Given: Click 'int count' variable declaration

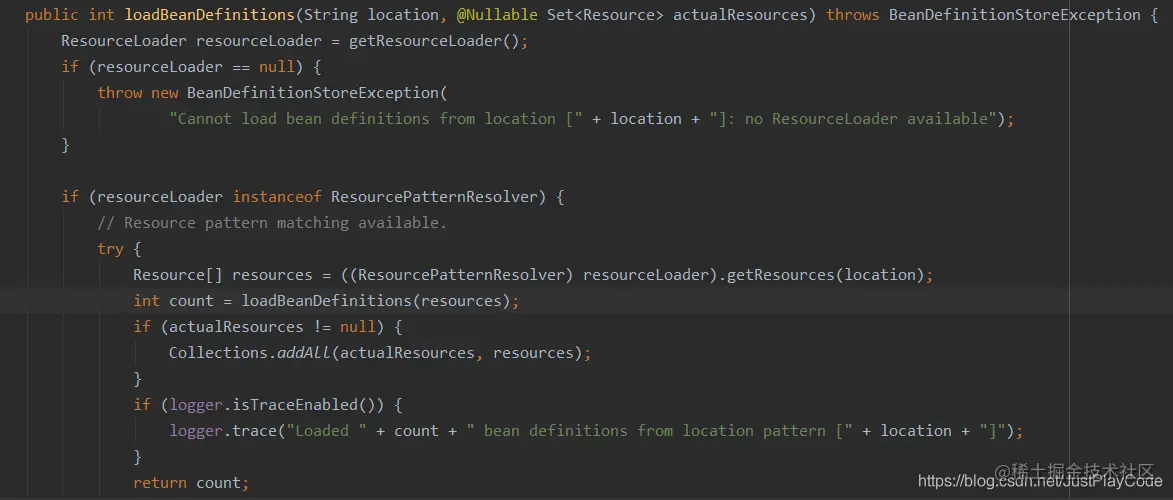Looking at the screenshot, I should click(174, 301).
